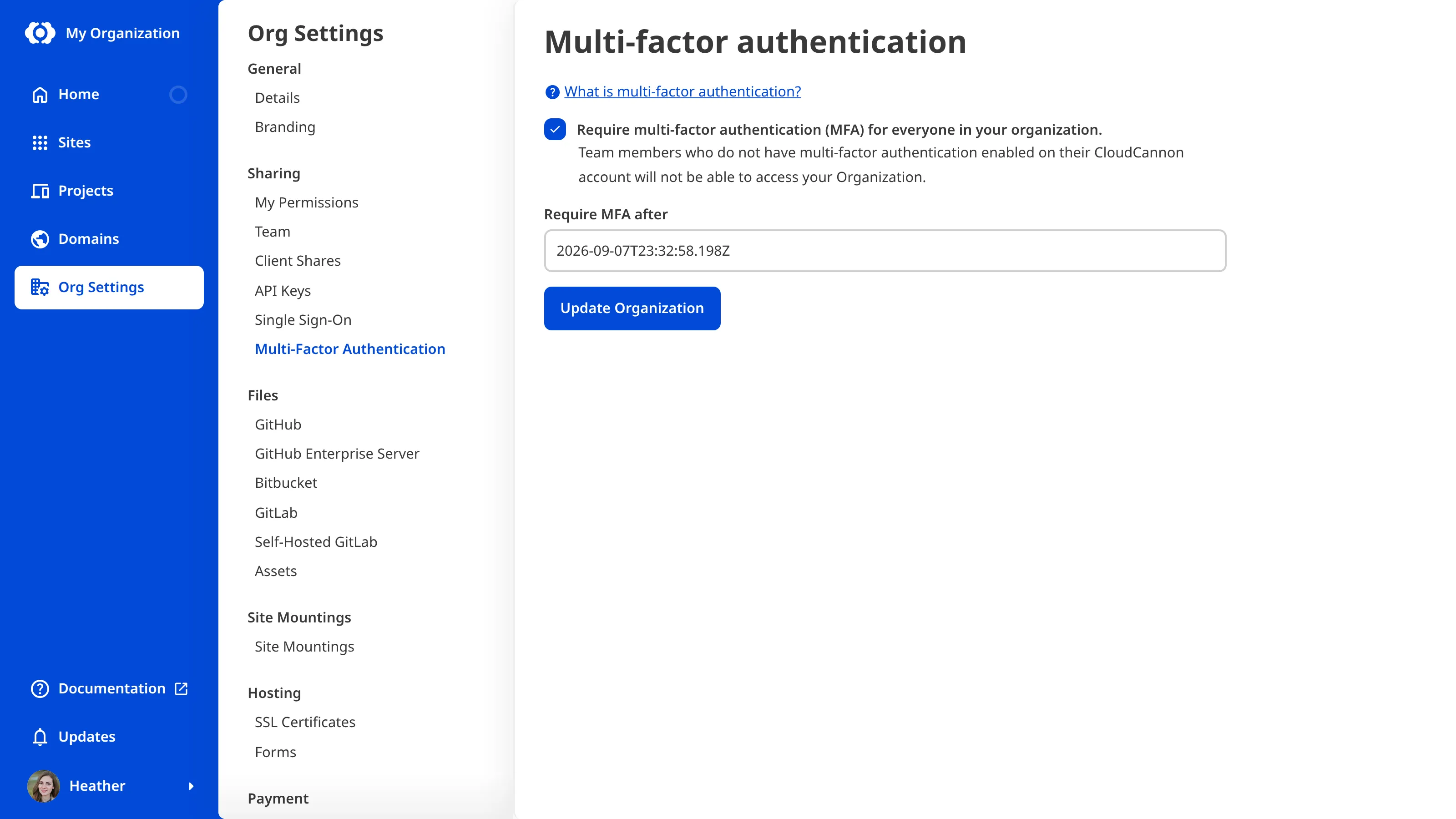Click the external link icon beside Documentation
The width and height of the screenshot is (1456, 819).
181,688
